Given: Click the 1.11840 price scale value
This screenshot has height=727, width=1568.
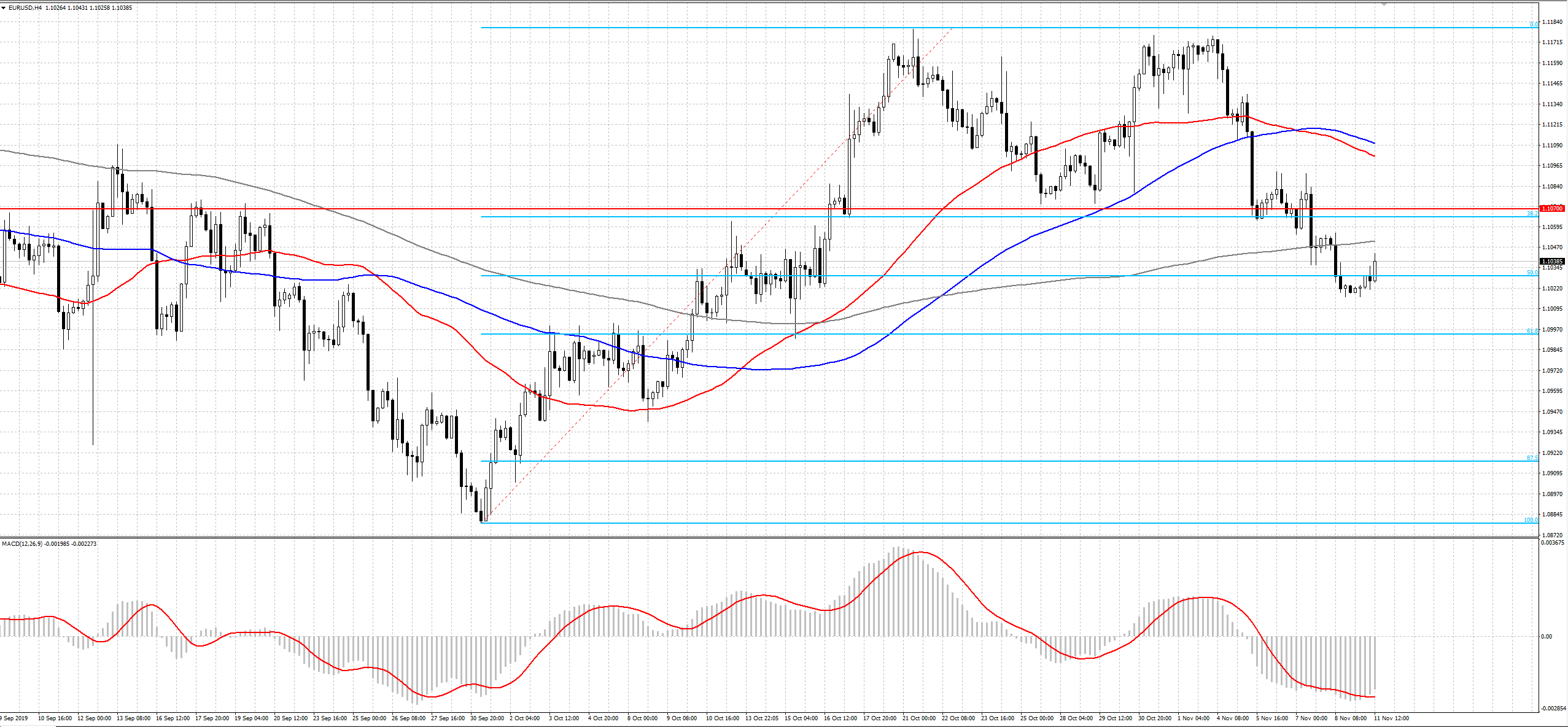Looking at the screenshot, I should tap(1552, 22).
